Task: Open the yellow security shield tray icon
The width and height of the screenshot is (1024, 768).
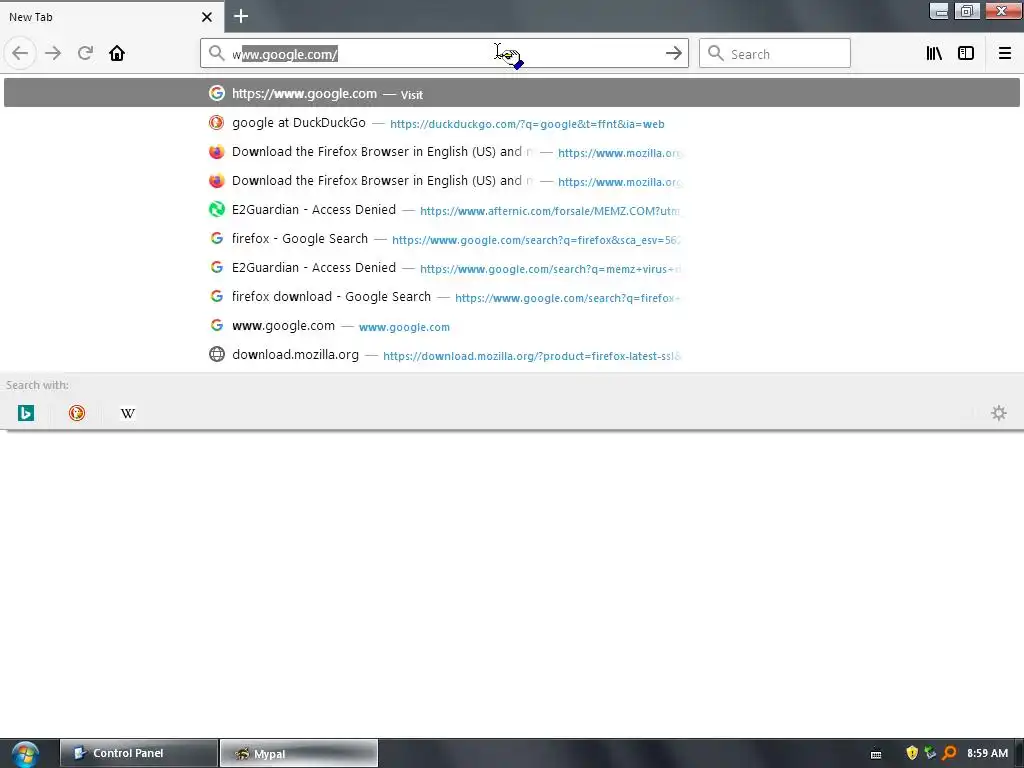Action: point(912,753)
